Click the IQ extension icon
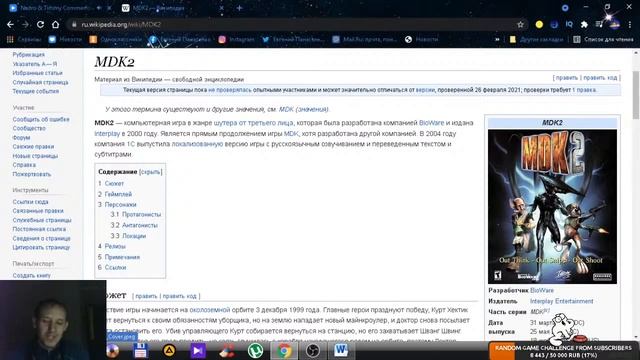This screenshot has width=640, height=360. tap(569, 24)
